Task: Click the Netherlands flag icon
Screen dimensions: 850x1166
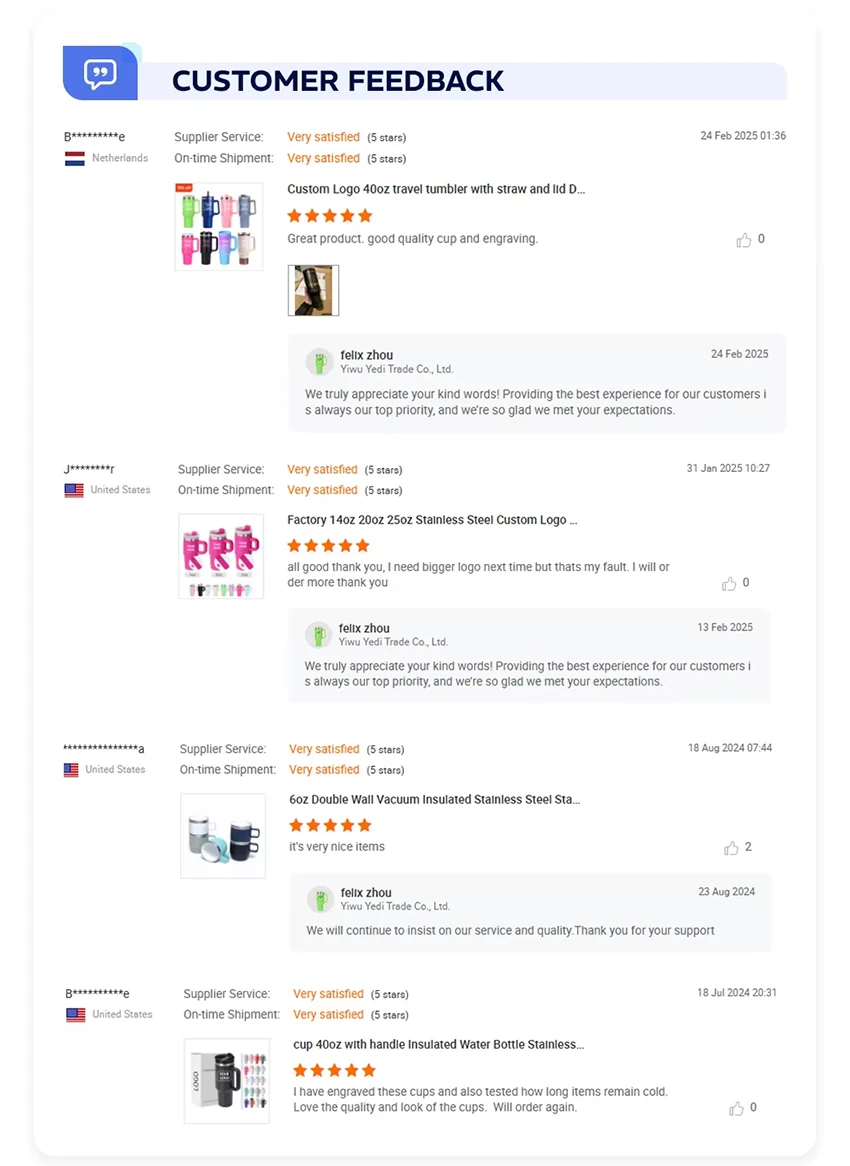Action: pos(74,159)
